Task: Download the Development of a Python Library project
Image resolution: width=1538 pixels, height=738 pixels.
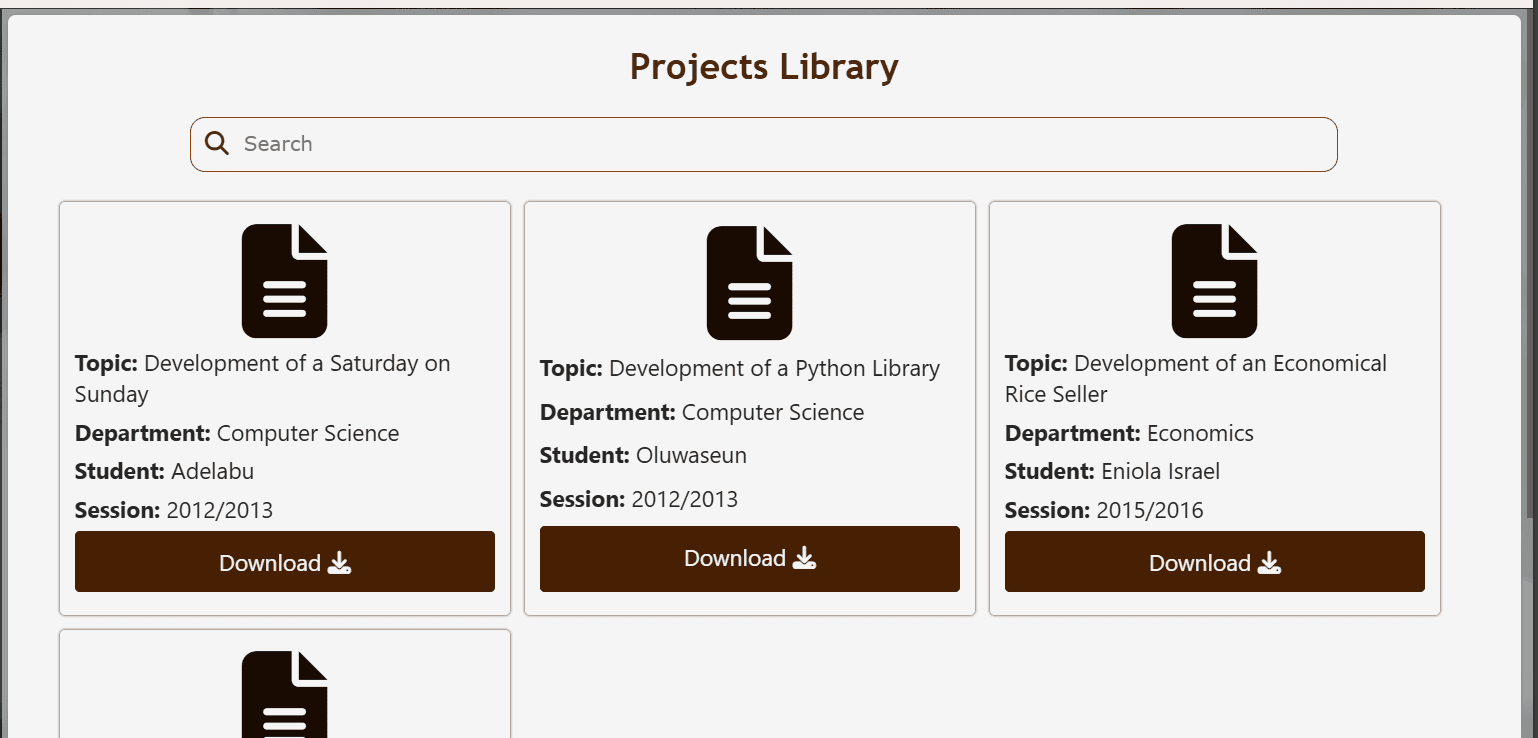Action: pos(749,558)
